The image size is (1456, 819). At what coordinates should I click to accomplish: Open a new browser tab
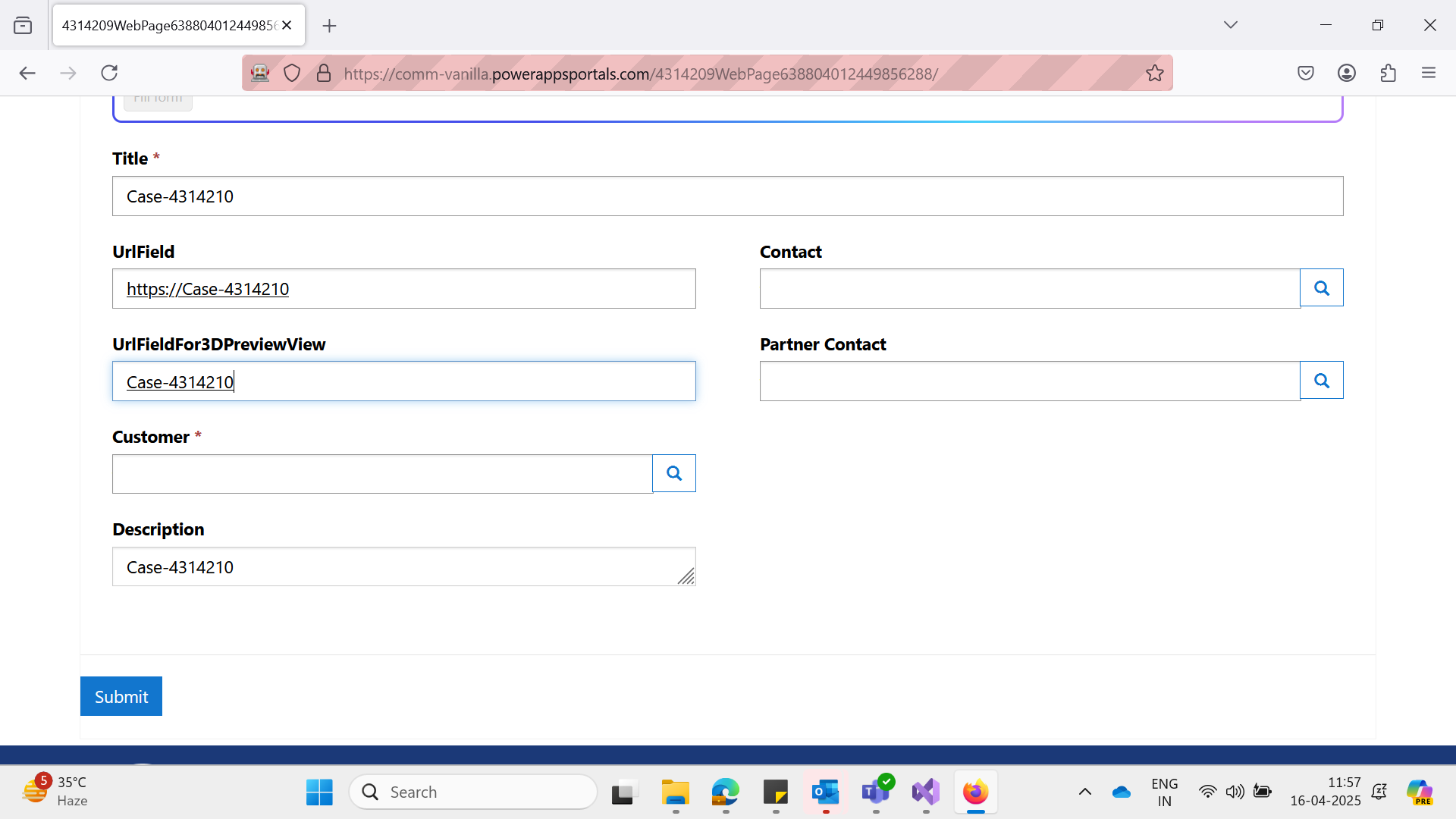pos(329,26)
